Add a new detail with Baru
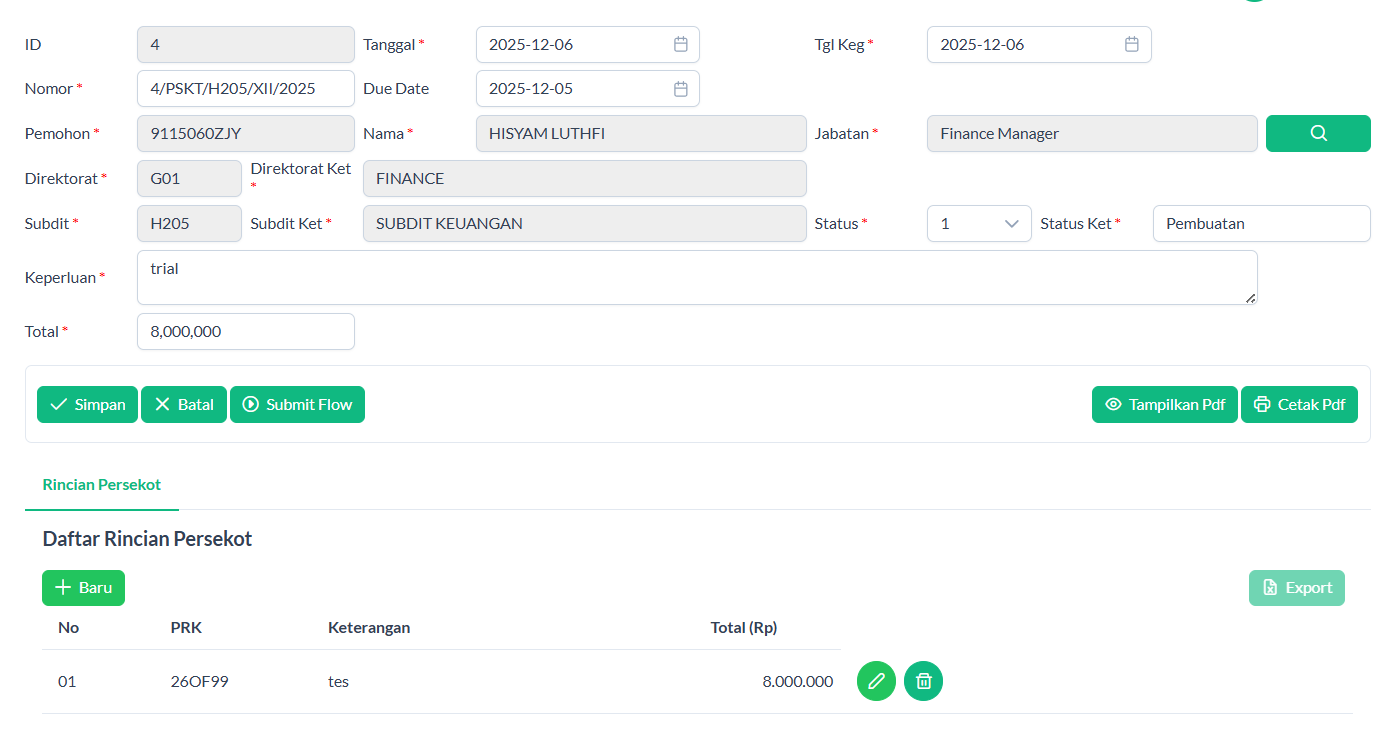 83,588
